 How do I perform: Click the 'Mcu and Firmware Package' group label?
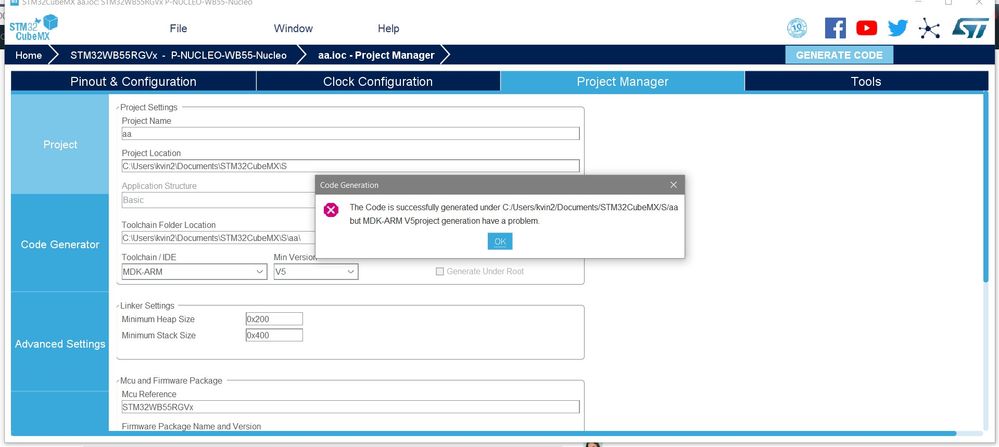[171, 381]
